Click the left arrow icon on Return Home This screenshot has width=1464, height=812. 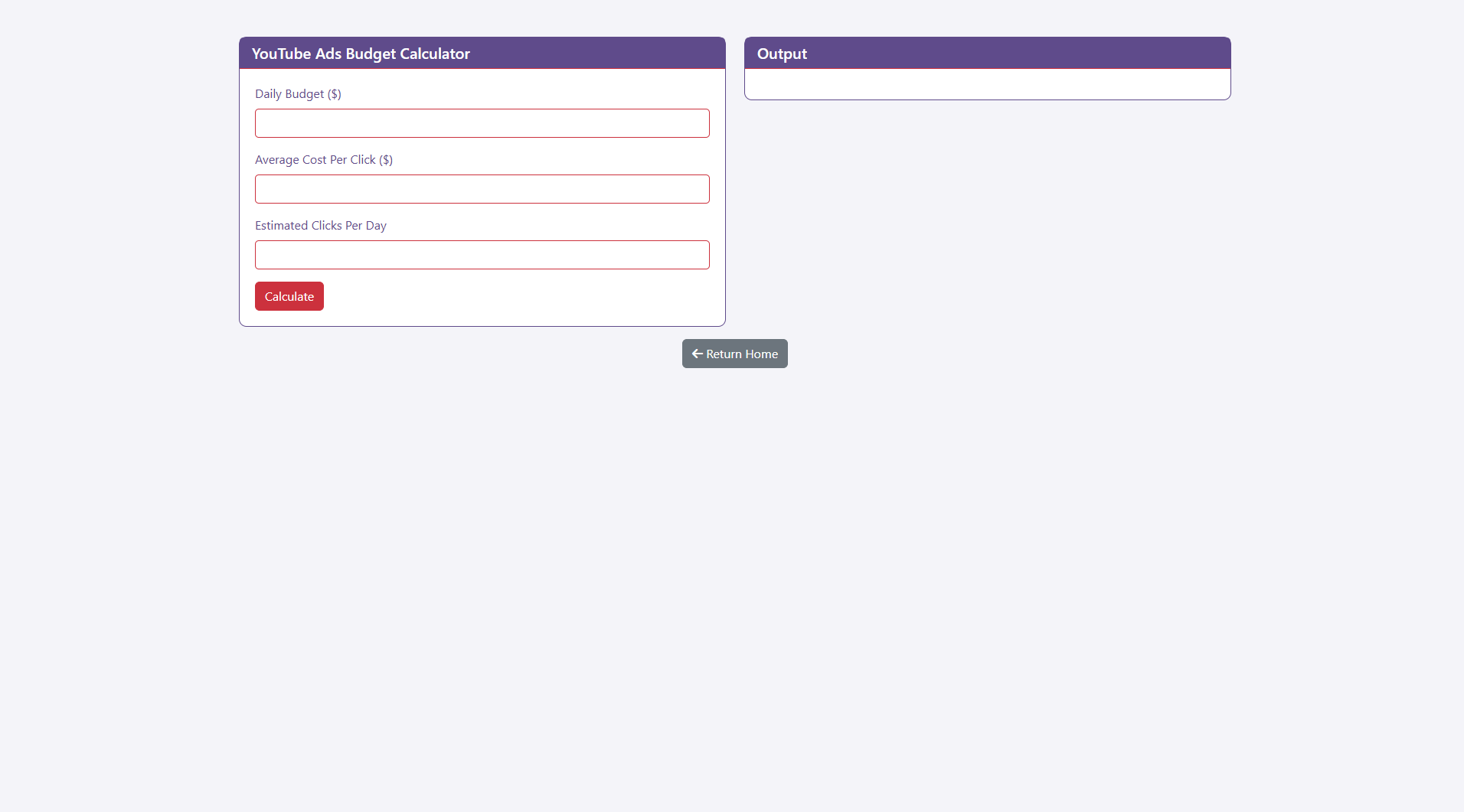point(697,354)
